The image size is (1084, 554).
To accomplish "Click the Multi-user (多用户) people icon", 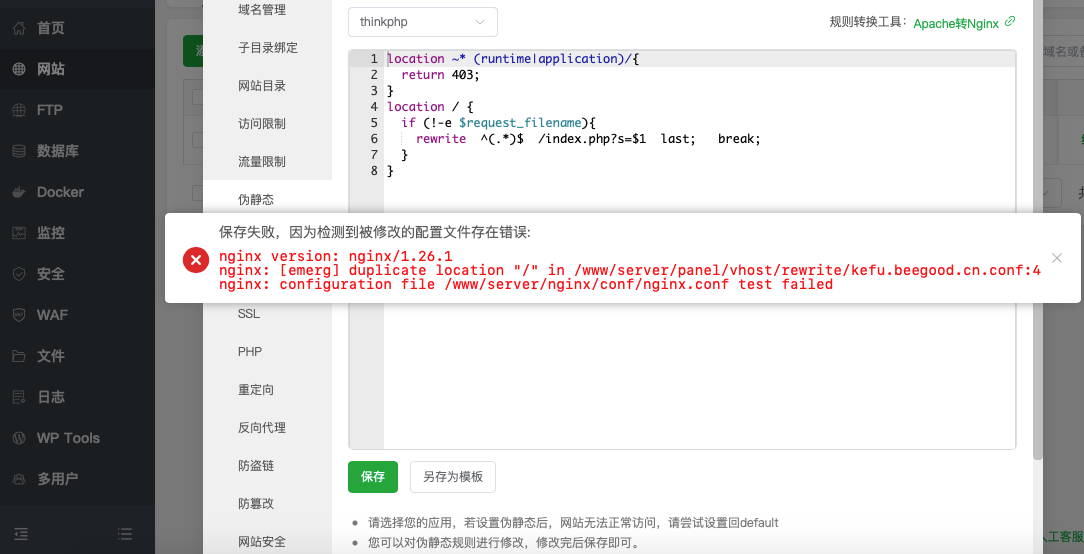I will pos(19,479).
